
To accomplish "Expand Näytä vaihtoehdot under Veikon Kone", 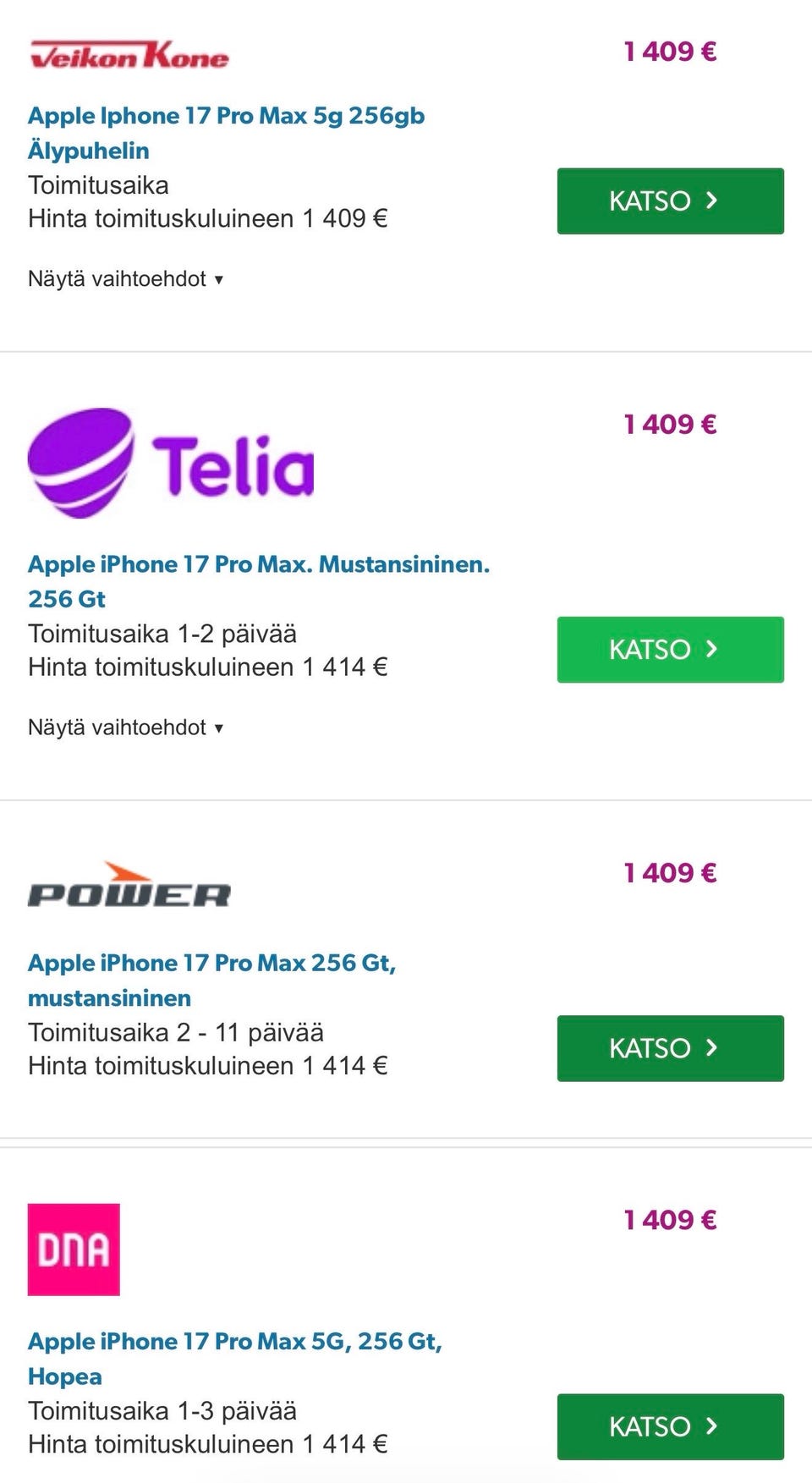I will [118, 279].
